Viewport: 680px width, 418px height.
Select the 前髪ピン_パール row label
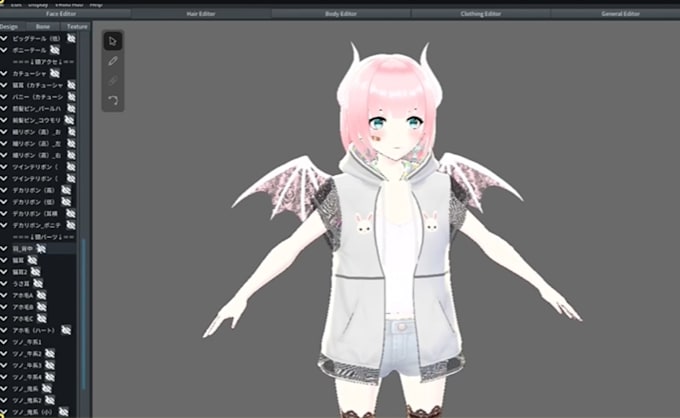click(x=37, y=108)
